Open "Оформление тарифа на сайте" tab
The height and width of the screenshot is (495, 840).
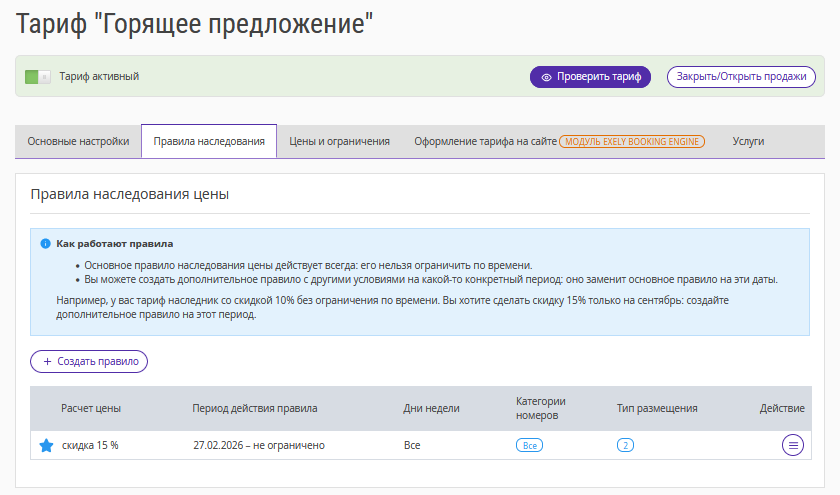tap(485, 142)
